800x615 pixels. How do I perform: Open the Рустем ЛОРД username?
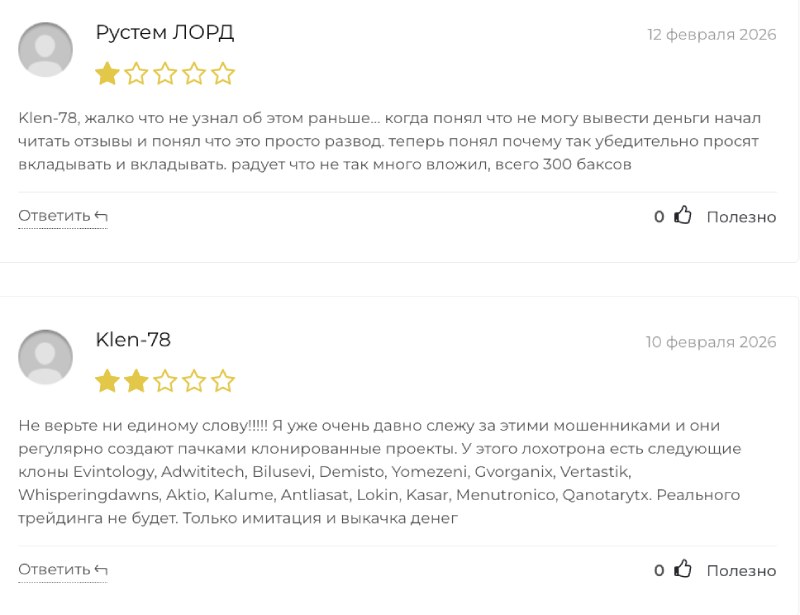164,33
